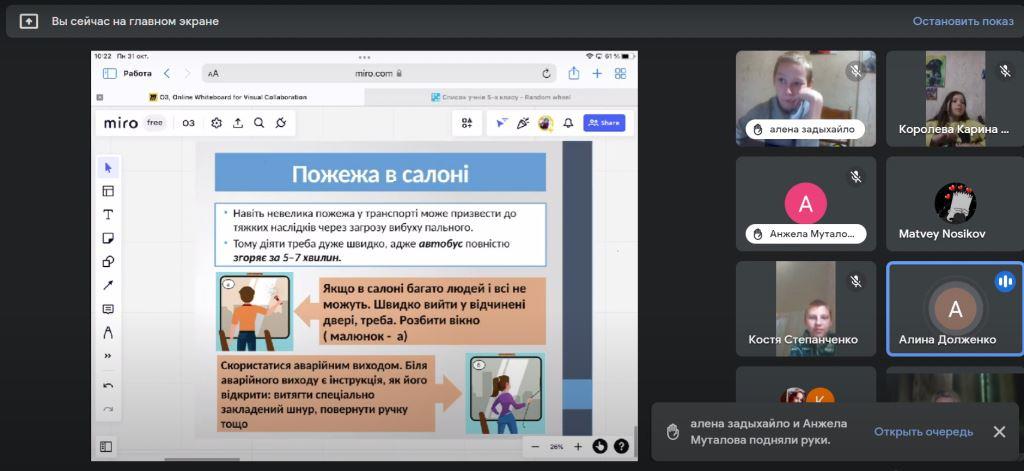Switch to the 'Random wheel' tab
This screenshot has width=1024, height=471.
pos(501,97)
